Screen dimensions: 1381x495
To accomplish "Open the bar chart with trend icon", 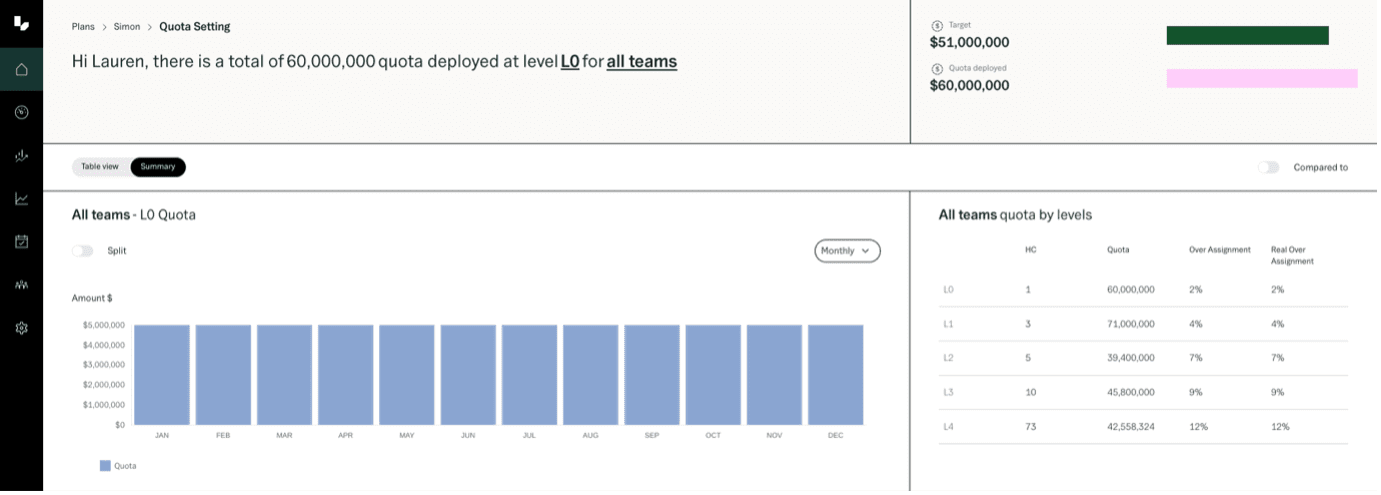I will (21, 155).
